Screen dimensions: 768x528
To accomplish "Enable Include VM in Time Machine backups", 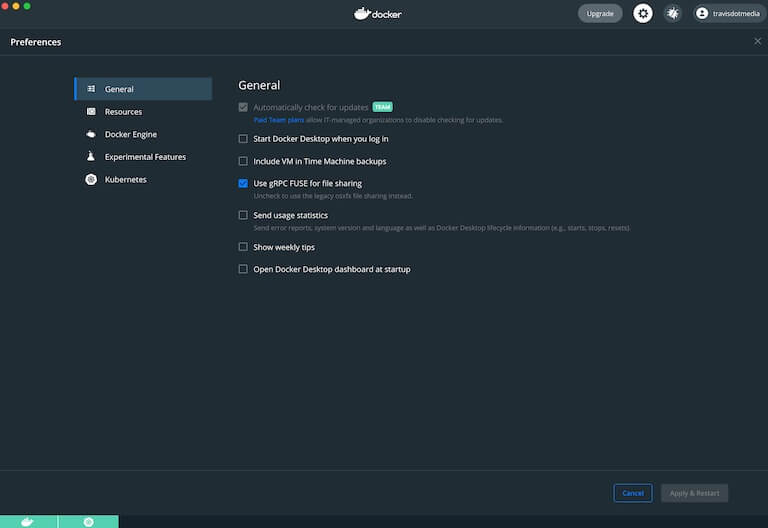I will (243, 161).
